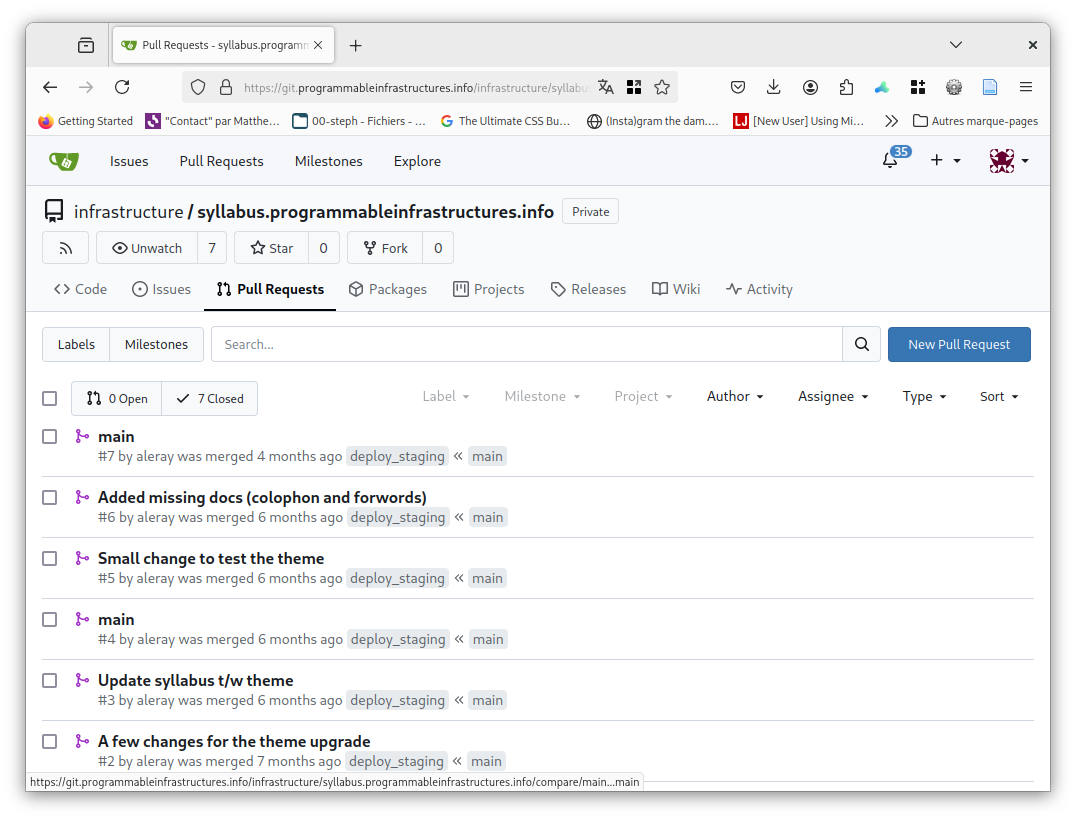This screenshot has height=820, width=1076.
Task: Switch to the Code tab
Action: tap(80, 289)
